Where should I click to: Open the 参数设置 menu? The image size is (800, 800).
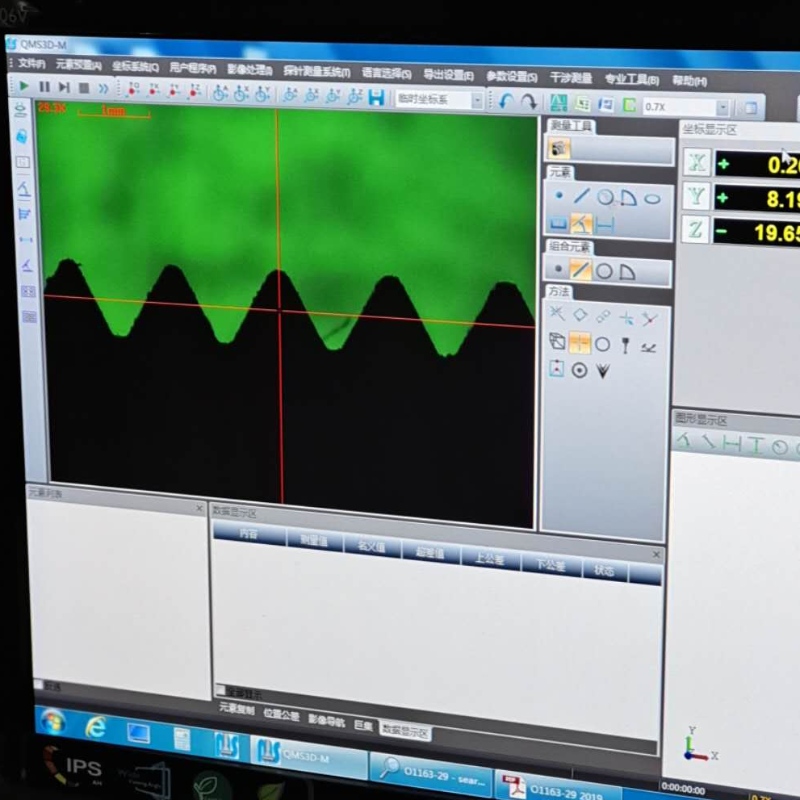[x=512, y=76]
